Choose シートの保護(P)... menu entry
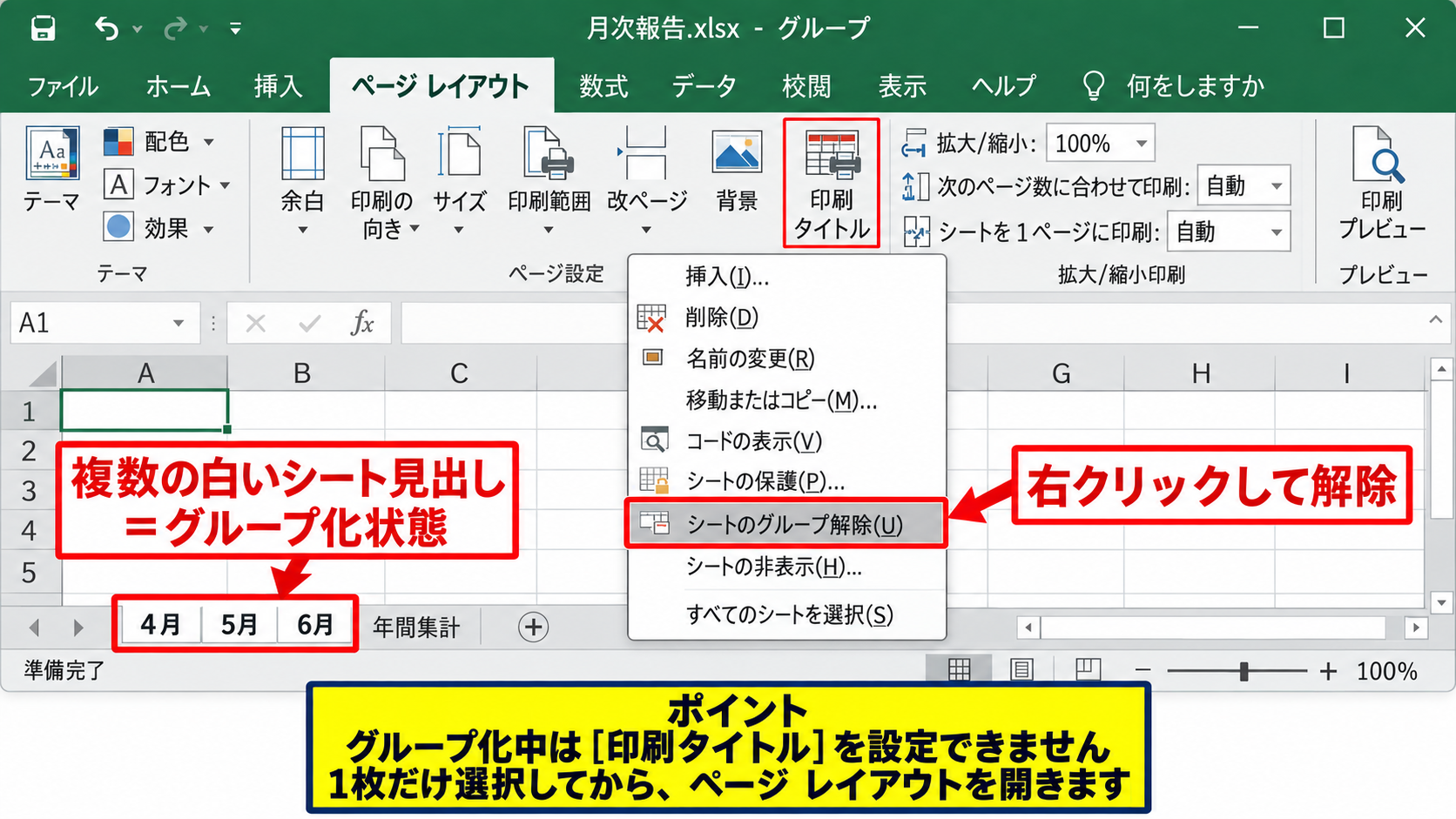The height and width of the screenshot is (819, 1456). click(786, 481)
